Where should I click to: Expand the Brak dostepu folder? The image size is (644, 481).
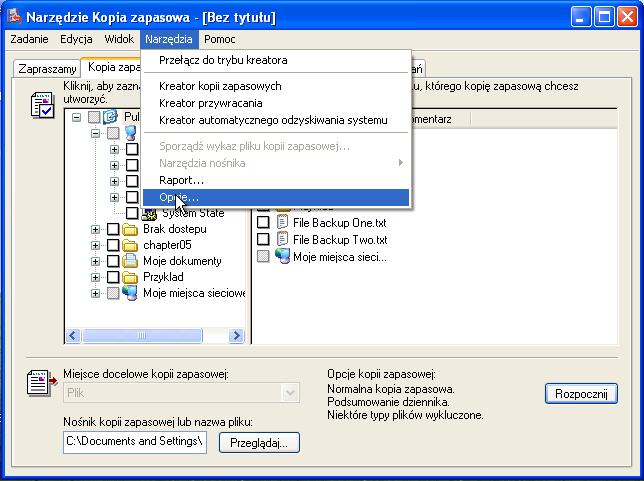[95, 229]
